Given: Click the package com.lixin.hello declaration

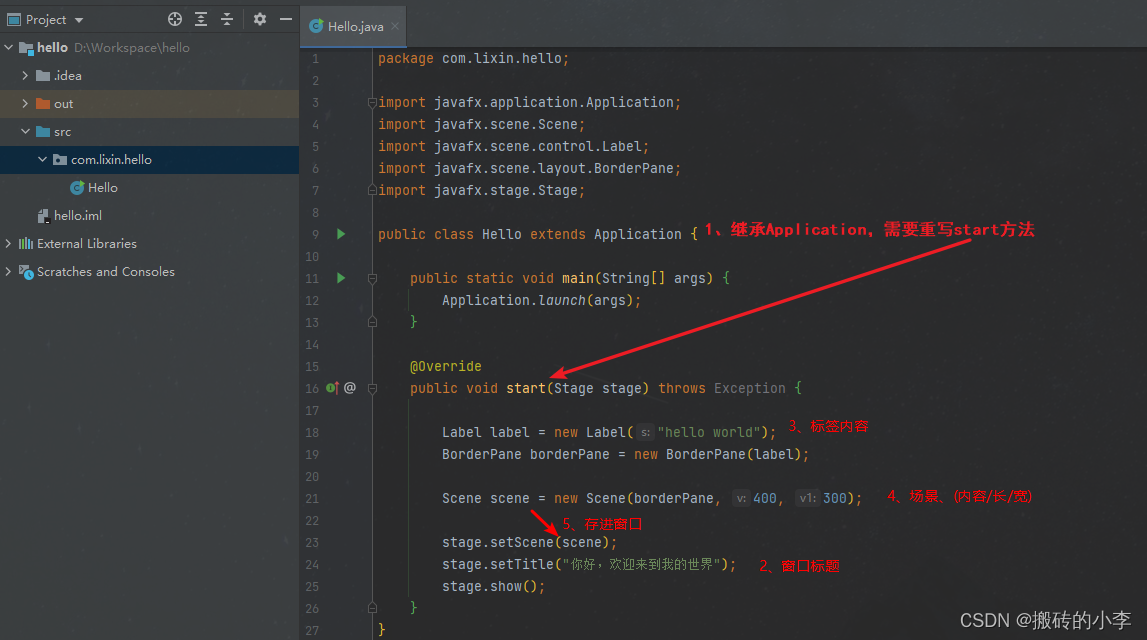Looking at the screenshot, I should pos(473,59).
